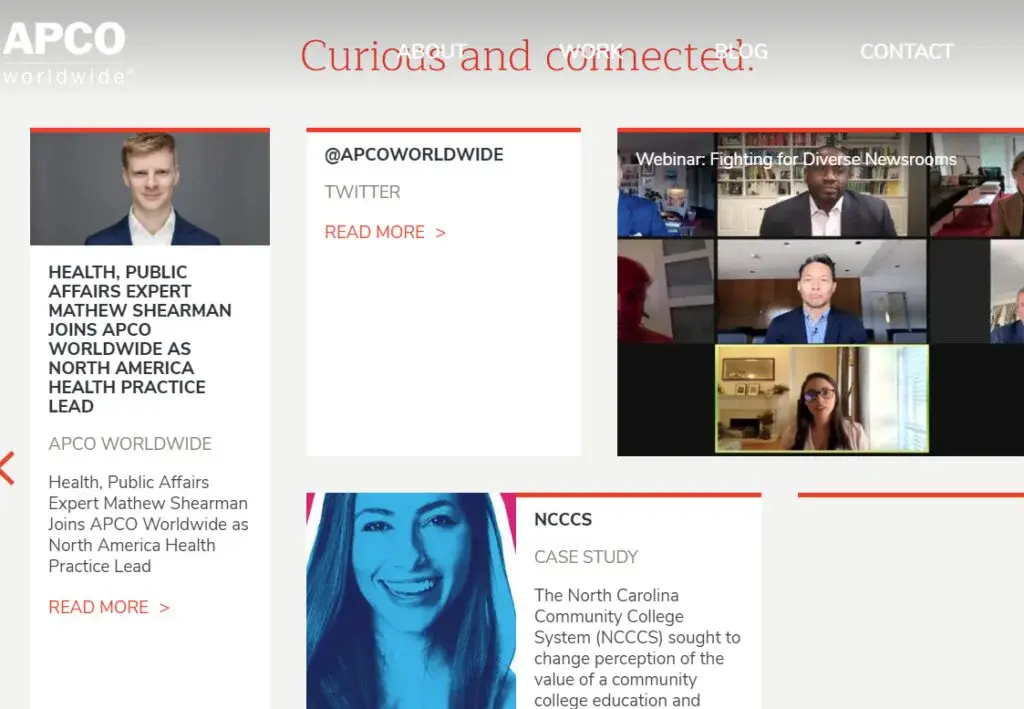The width and height of the screenshot is (1024, 709).
Task: Click the 'Webinar: Fighting for Diverse Newsrooms' caption
Action: [796, 159]
